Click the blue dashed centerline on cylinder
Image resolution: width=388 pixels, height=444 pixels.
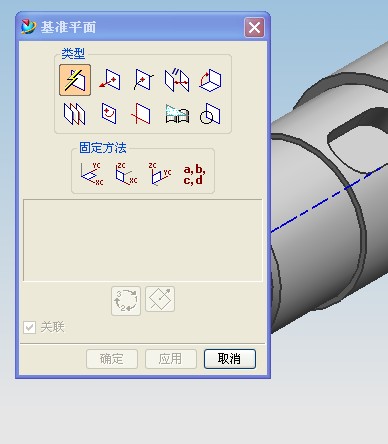point(328,199)
